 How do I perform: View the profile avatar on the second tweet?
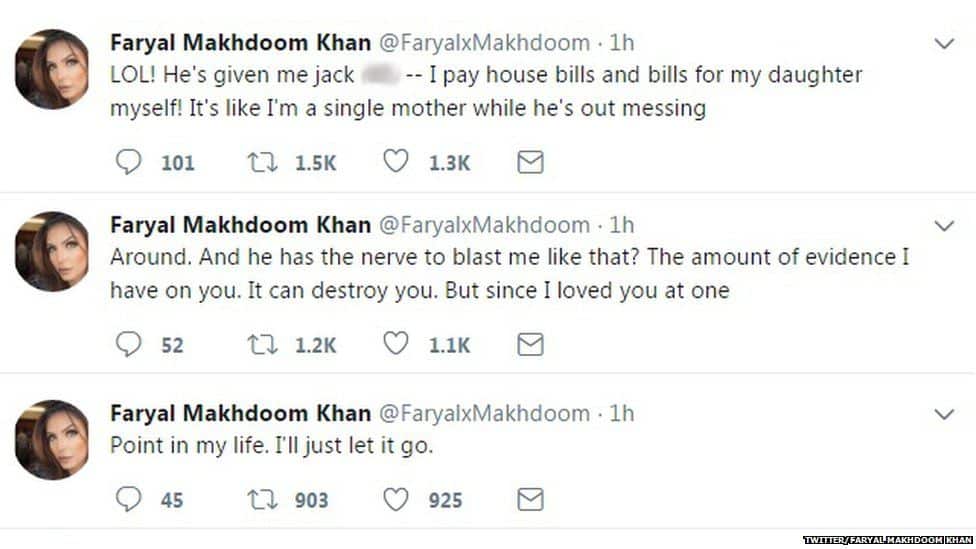pos(52,251)
